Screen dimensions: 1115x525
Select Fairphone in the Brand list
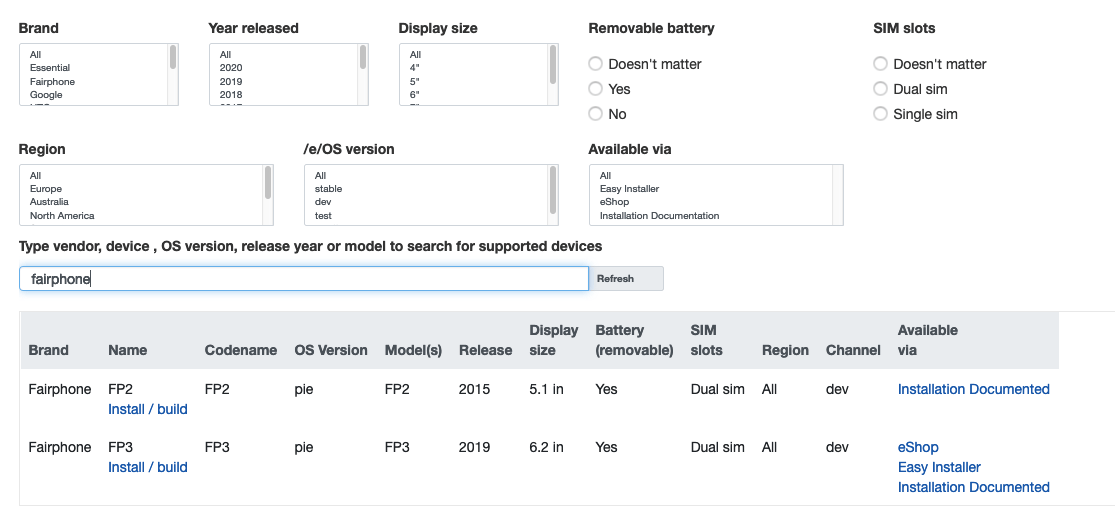[52, 81]
